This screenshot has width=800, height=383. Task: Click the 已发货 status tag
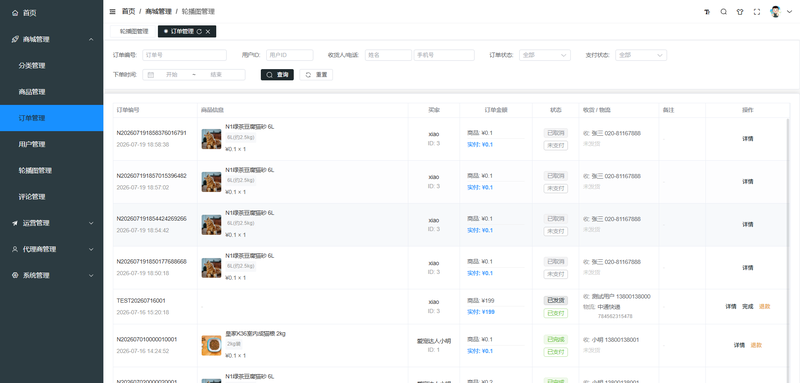[556, 300]
